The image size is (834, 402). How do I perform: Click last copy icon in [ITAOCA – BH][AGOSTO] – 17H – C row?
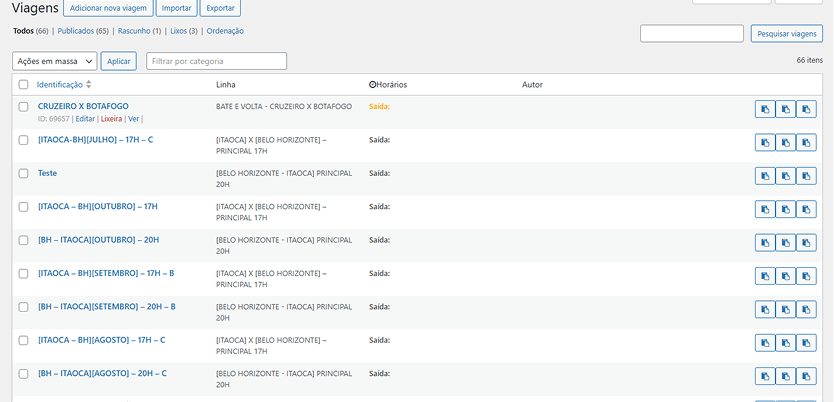(x=806, y=343)
